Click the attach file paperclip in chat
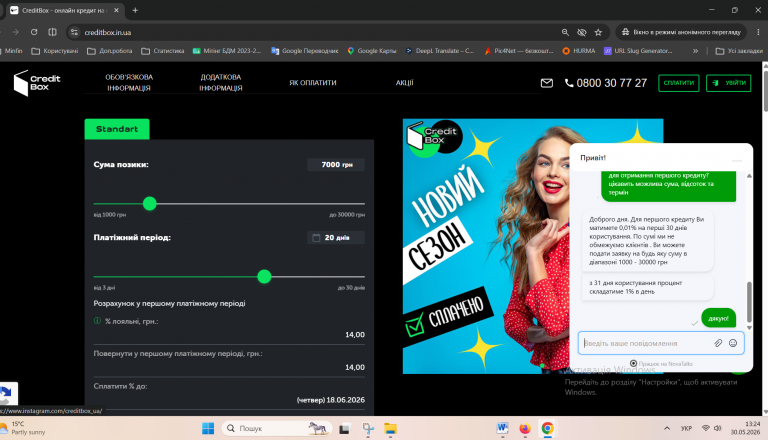The height and width of the screenshot is (440, 768). 718,343
